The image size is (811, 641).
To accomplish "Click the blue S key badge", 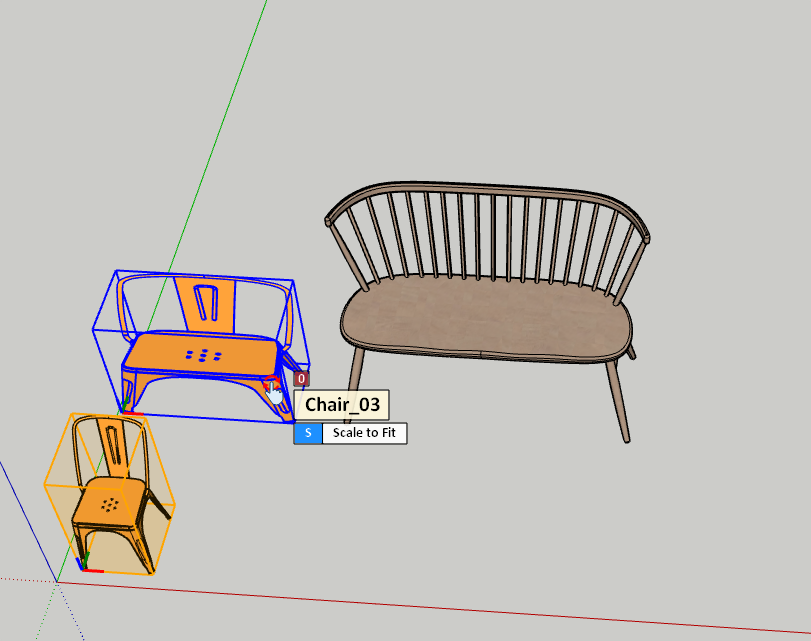I will tap(308, 433).
